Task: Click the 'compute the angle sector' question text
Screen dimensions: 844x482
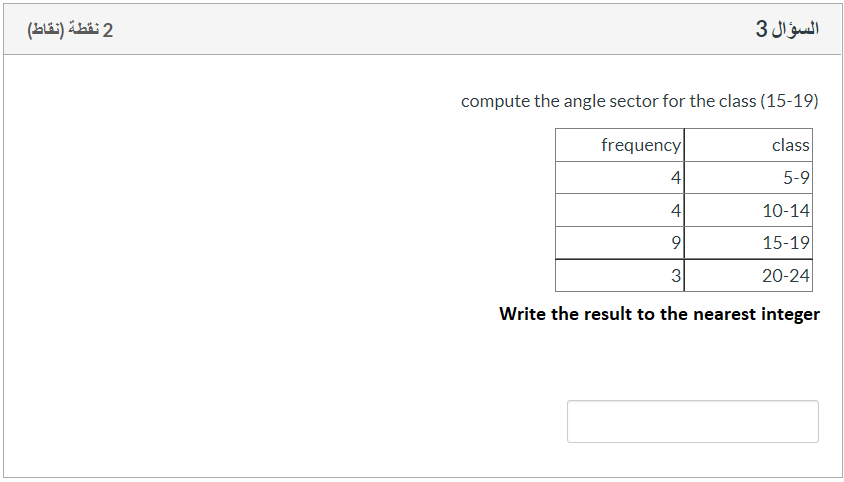Action: pos(639,101)
